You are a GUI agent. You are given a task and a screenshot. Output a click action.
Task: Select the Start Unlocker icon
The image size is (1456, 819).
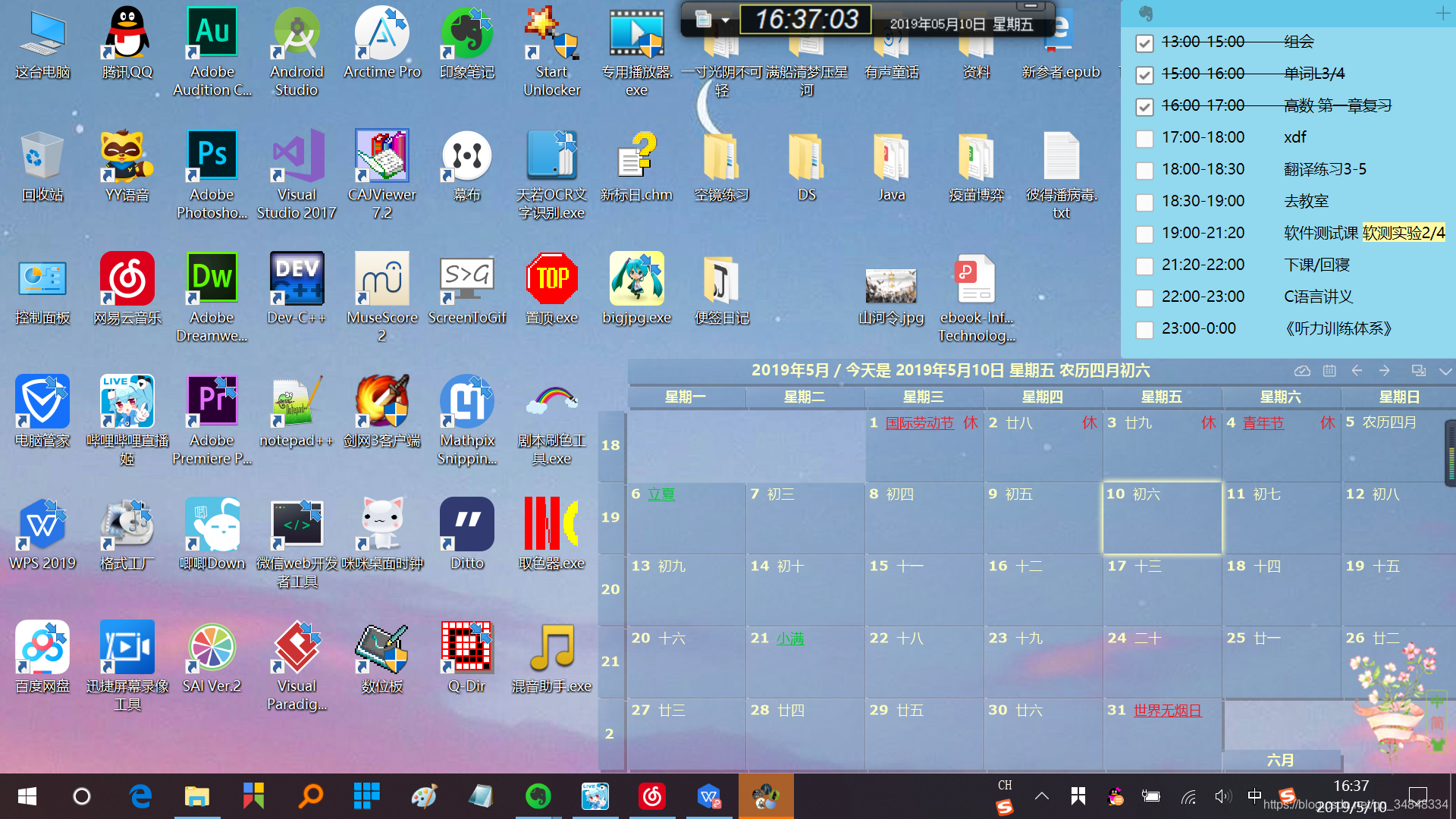[x=551, y=52]
